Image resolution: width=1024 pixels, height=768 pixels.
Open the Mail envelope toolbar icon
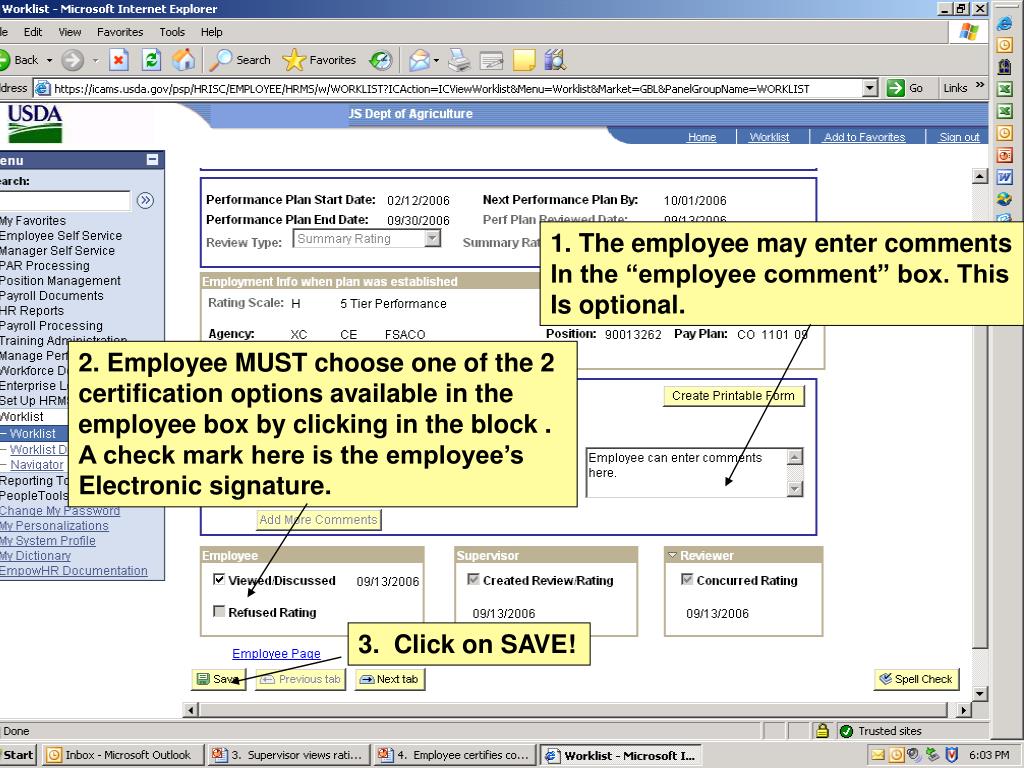point(419,60)
